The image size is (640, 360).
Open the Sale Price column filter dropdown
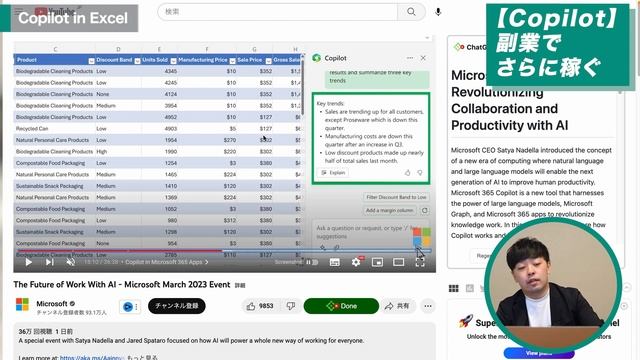coord(268,61)
